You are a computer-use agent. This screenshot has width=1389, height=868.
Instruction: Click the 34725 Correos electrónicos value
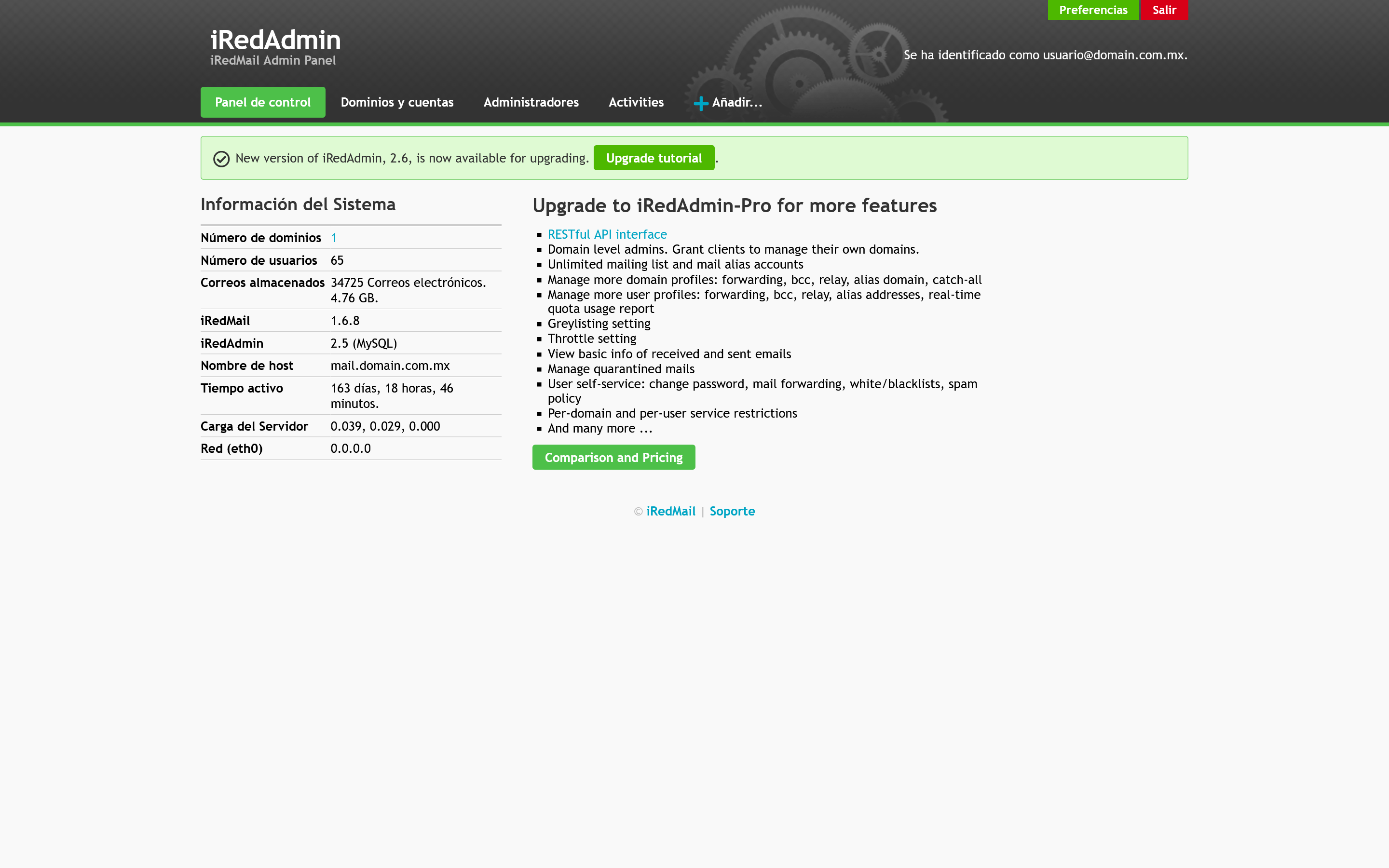click(408, 283)
